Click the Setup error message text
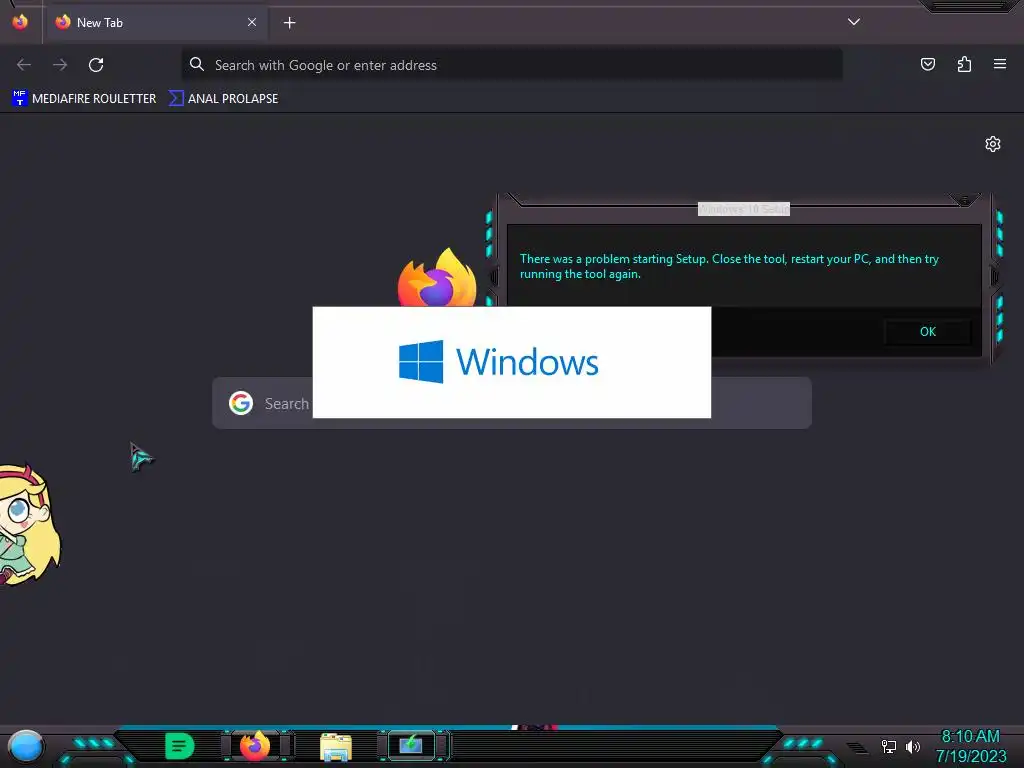The width and height of the screenshot is (1024, 768). (729, 266)
